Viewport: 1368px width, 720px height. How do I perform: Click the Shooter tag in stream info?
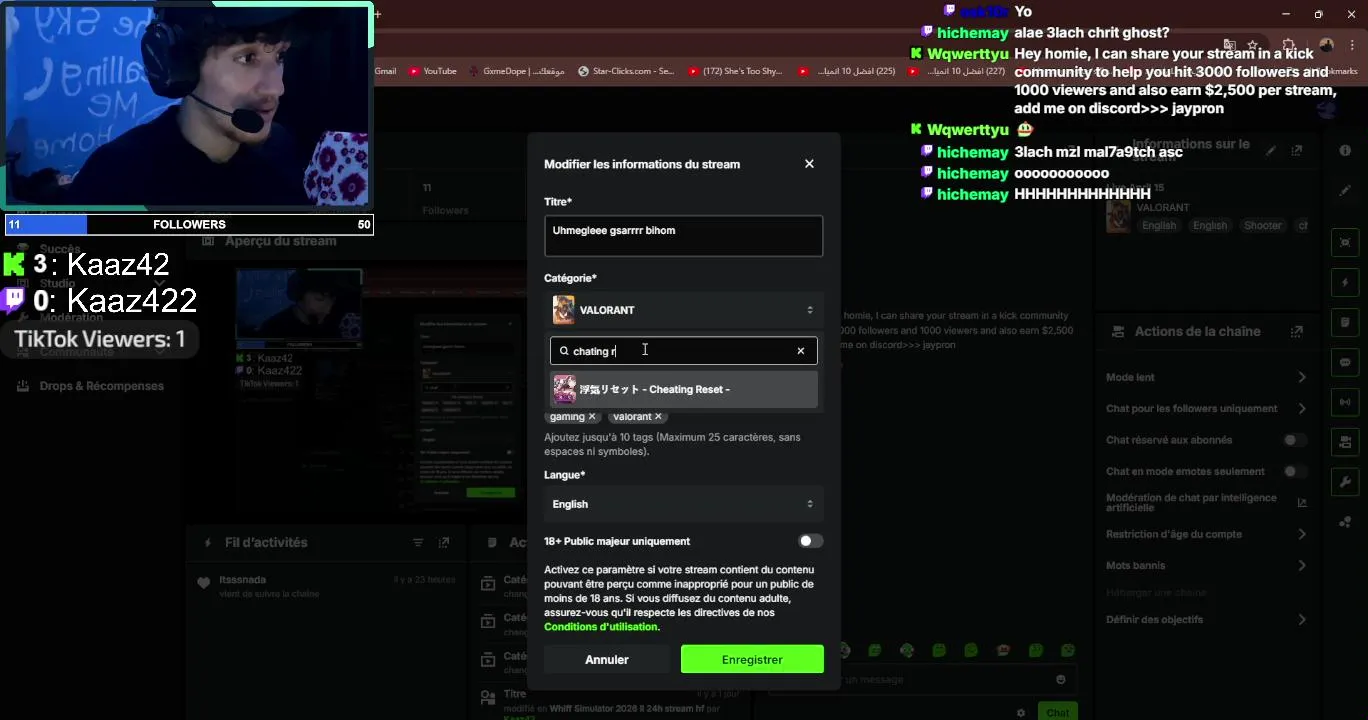(x=1263, y=226)
